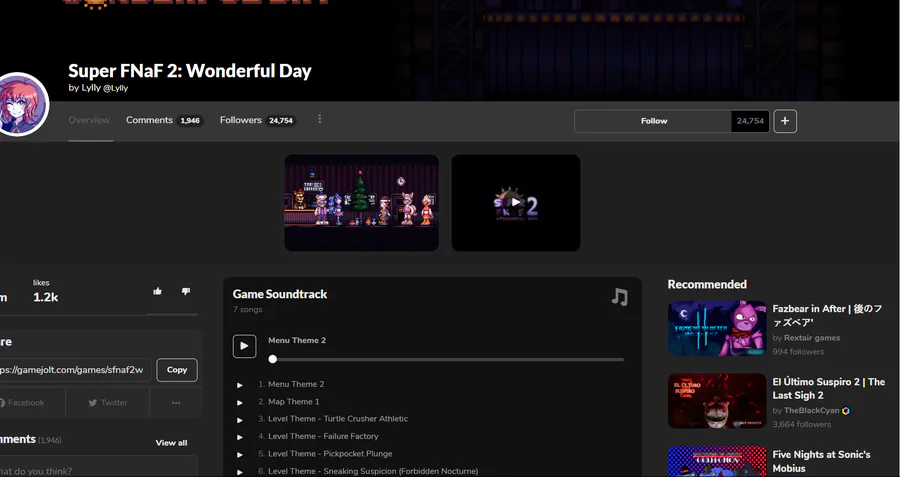Click the soundtrack seek bar track

pyautogui.click(x=446, y=359)
